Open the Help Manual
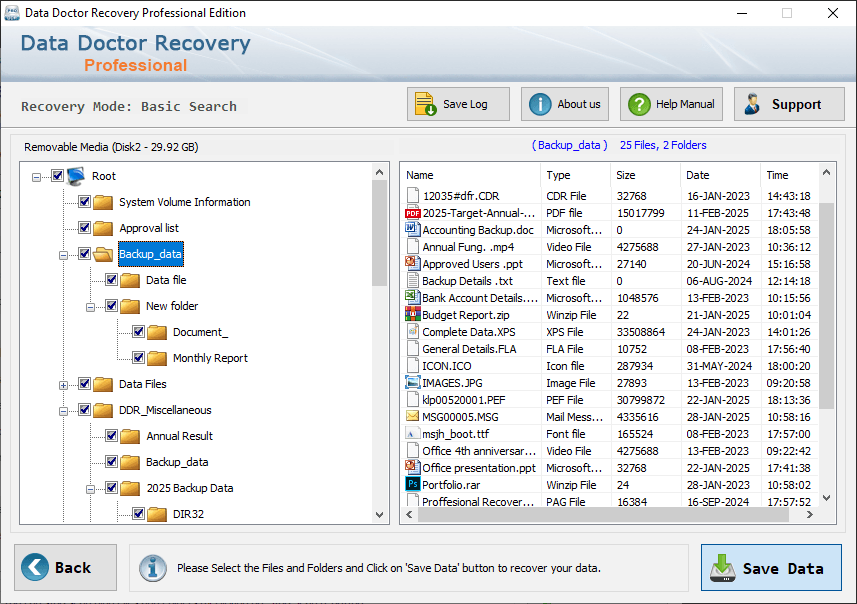Screen dimensions: 857x604 (x=671, y=104)
